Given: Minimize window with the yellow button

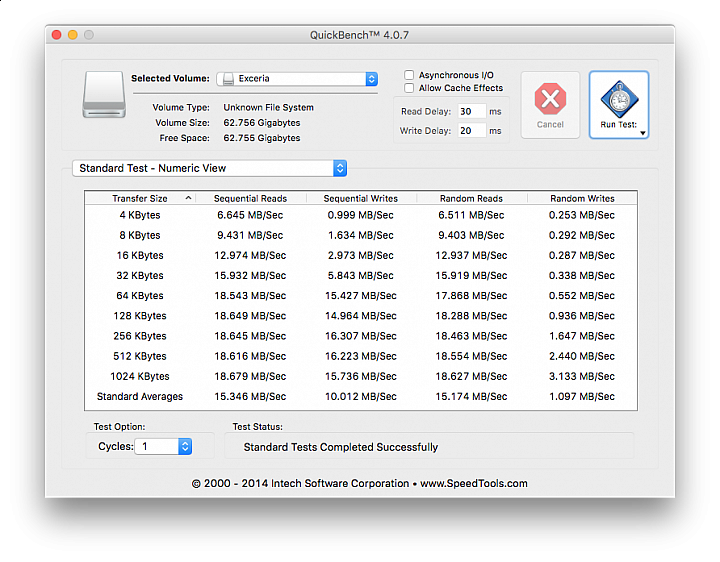Looking at the screenshot, I should pyautogui.click(x=73, y=35).
